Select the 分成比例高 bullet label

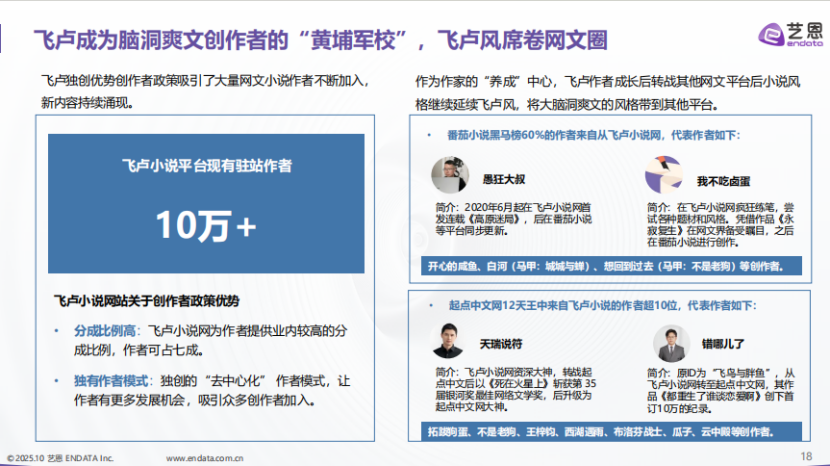[105, 331]
